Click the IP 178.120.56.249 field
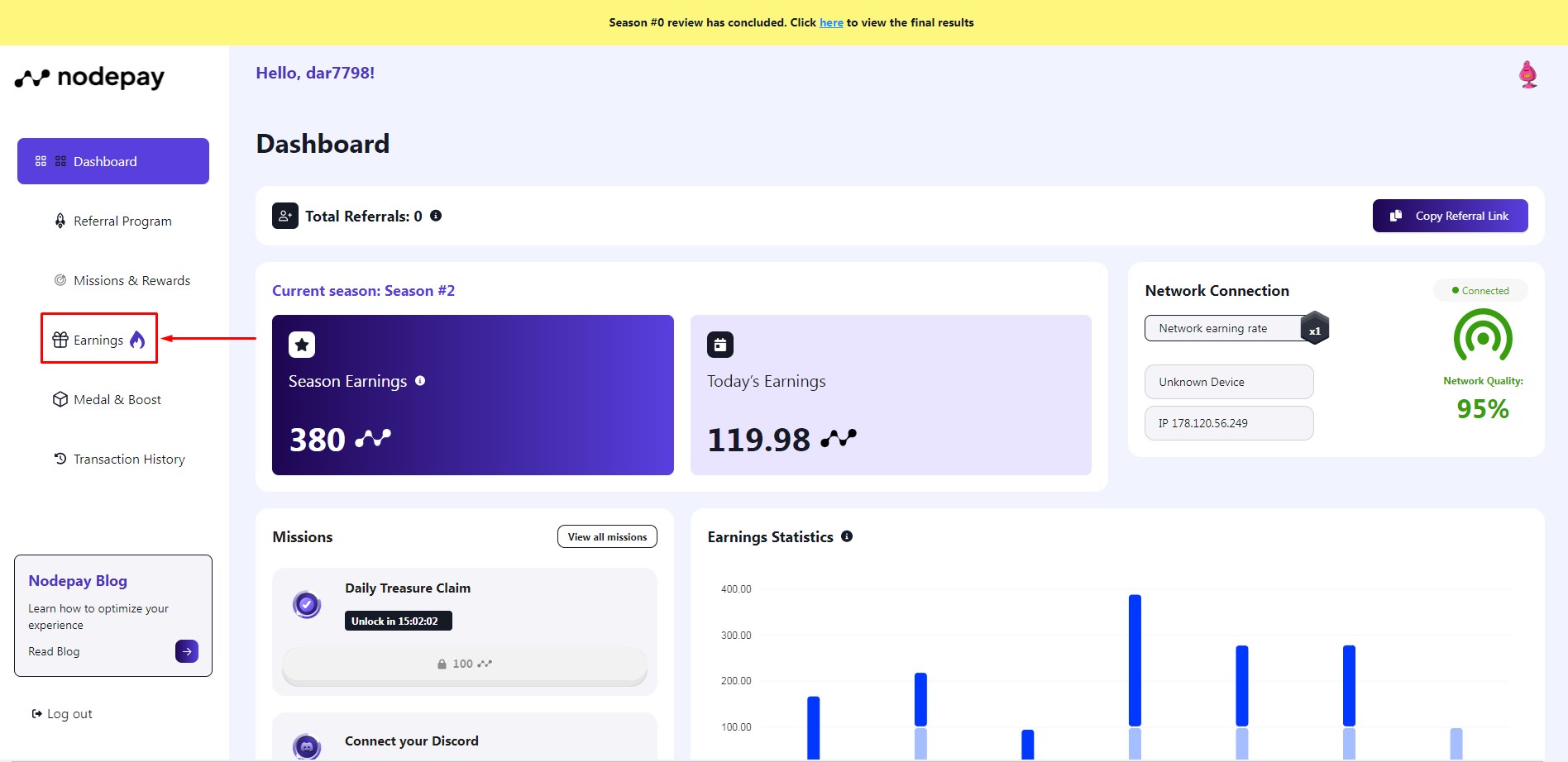 tap(1229, 423)
